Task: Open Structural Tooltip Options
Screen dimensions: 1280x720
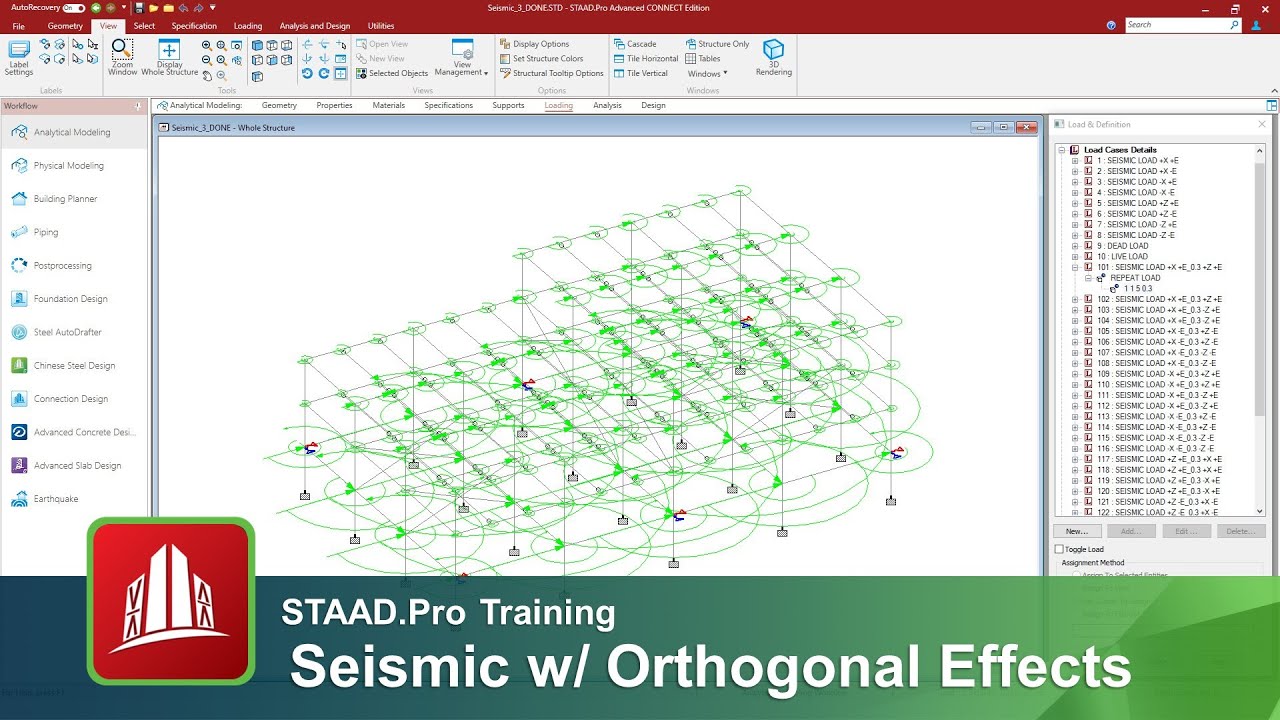Action: coord(551,73)
